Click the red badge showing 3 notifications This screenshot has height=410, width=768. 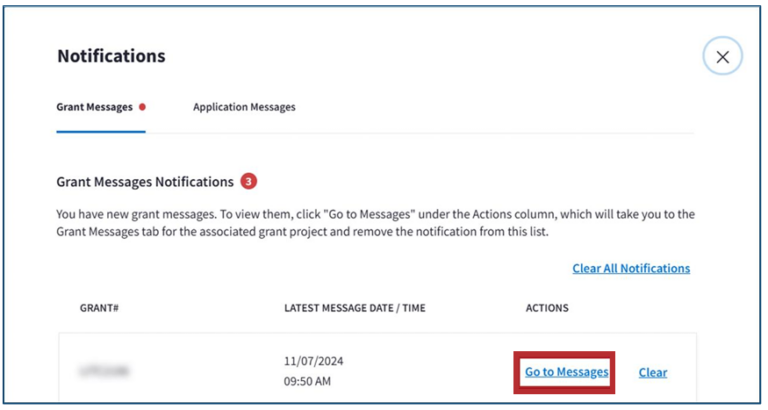pos(248,182)
